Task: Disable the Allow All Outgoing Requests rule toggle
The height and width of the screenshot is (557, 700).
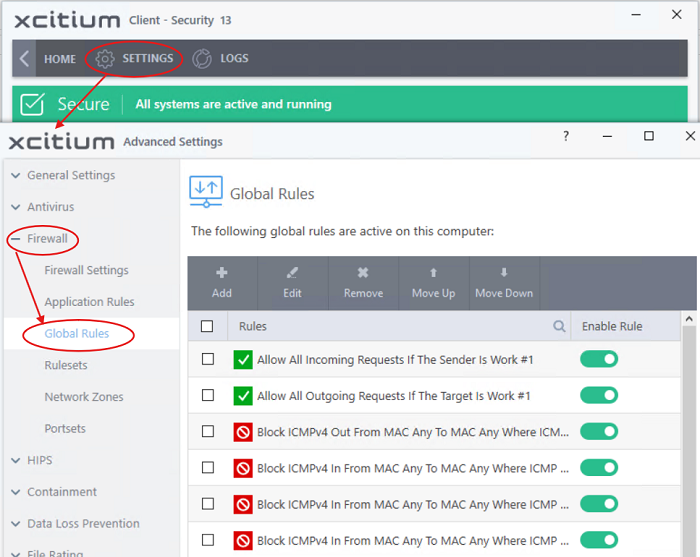Action: pos(599,395)
